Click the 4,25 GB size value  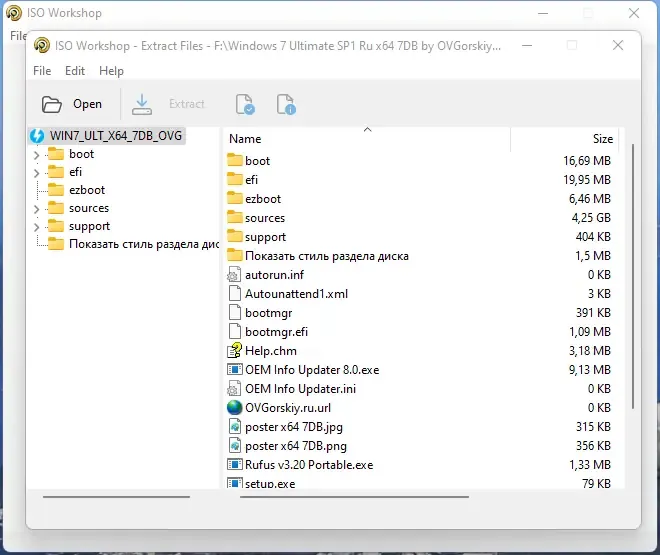(591, 218)
